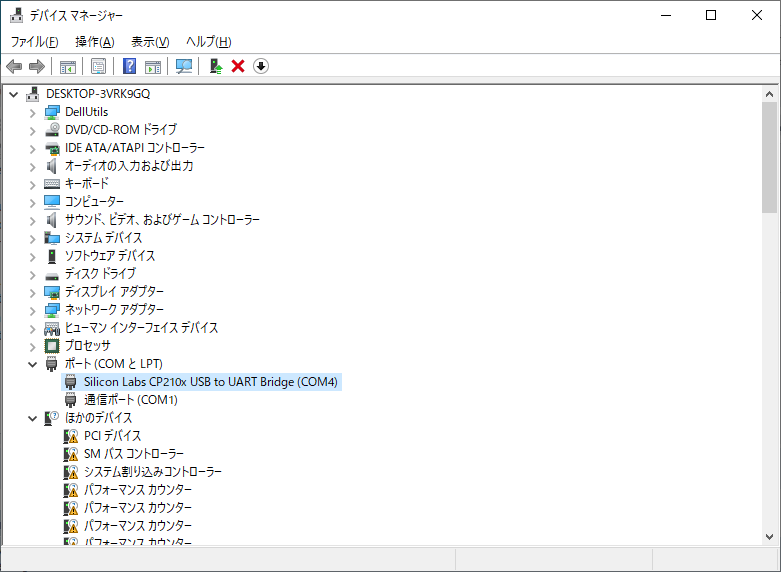Open the 操作(A) menu

94,41
